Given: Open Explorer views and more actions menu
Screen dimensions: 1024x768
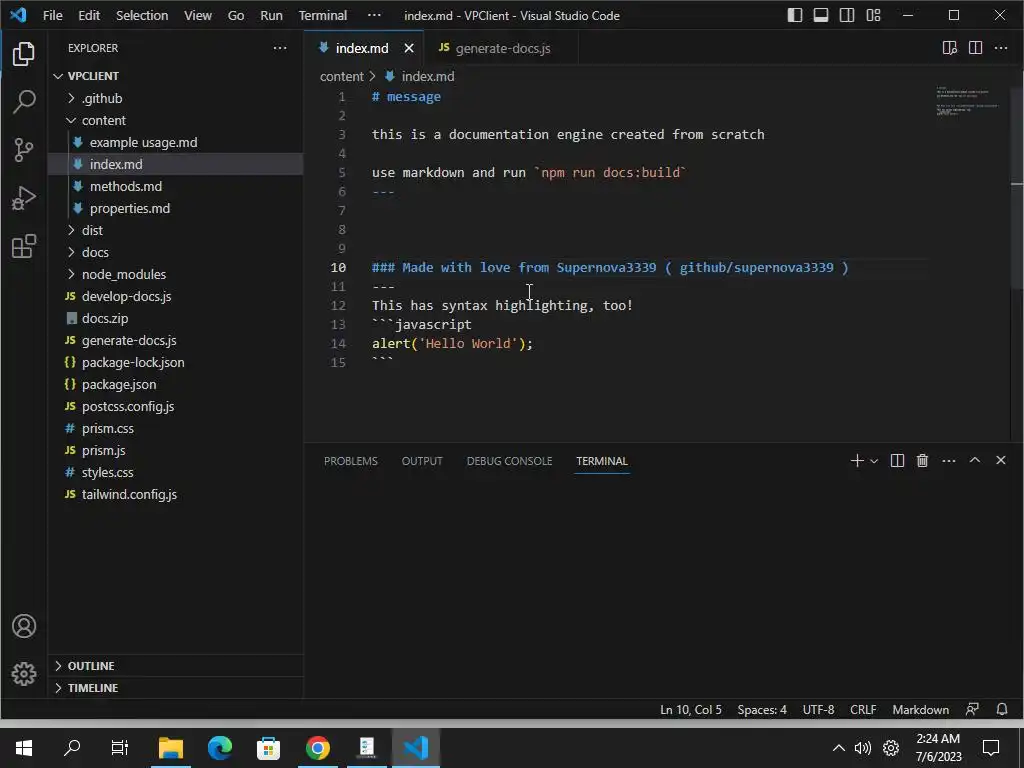Looking at the screenshot, I should (280, 48).
